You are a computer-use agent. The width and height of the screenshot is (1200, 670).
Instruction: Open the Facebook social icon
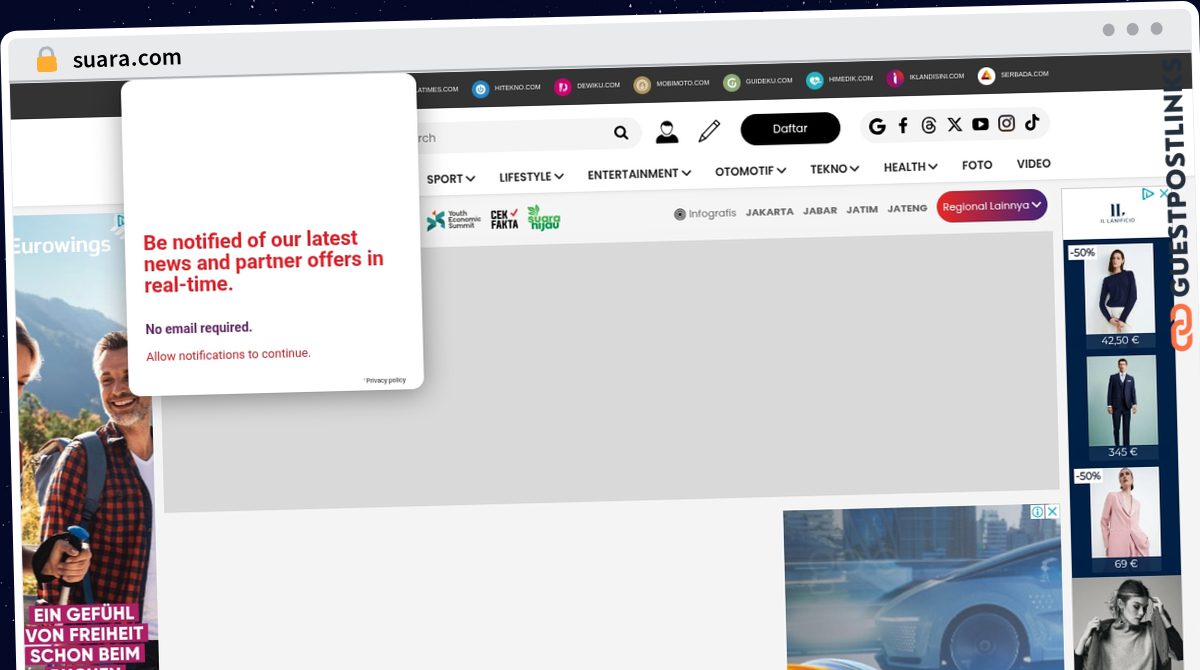[903, 125]
